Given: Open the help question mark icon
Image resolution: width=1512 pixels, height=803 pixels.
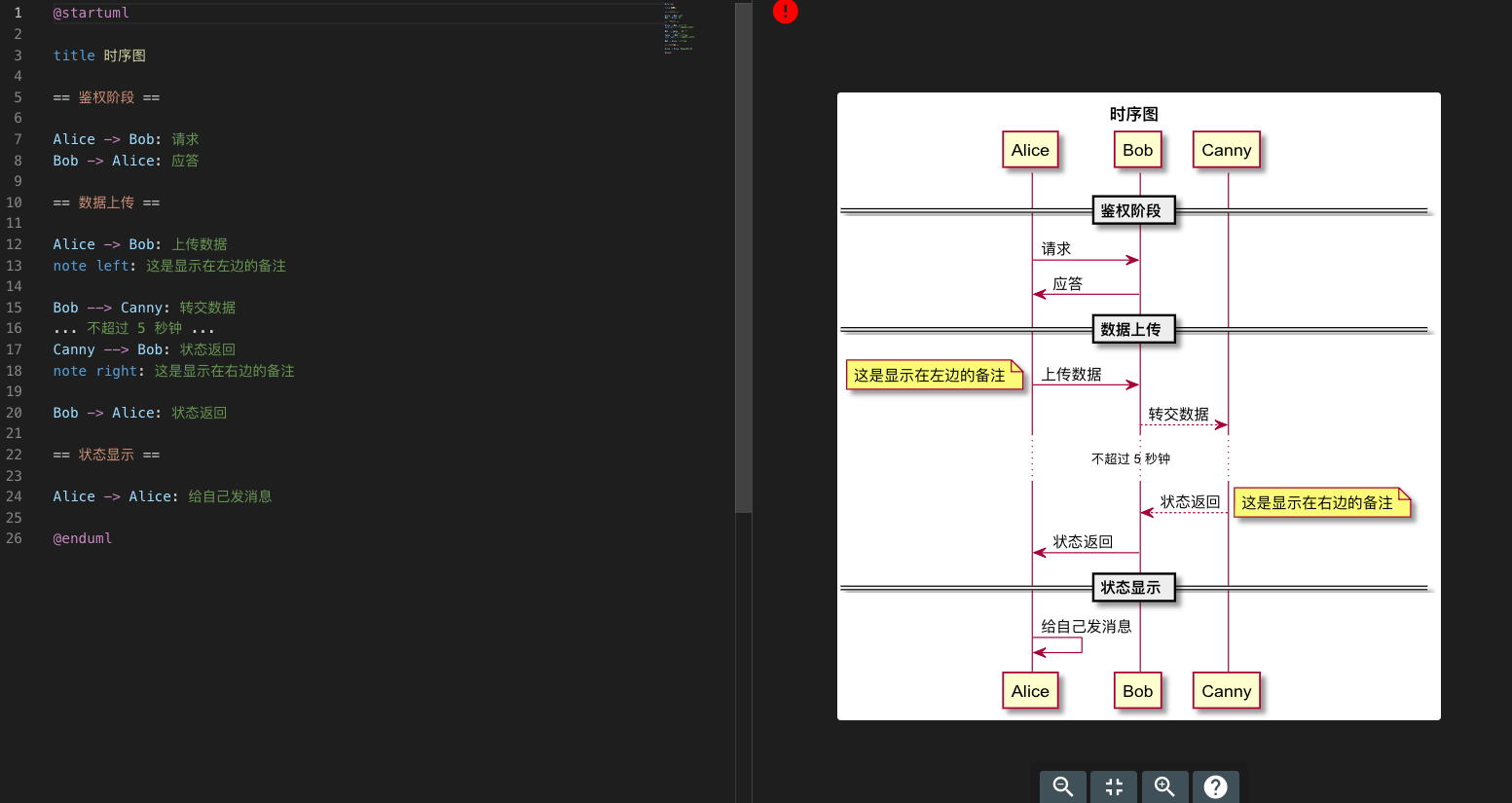Looking at the screenshot, I should (1215, 786).
